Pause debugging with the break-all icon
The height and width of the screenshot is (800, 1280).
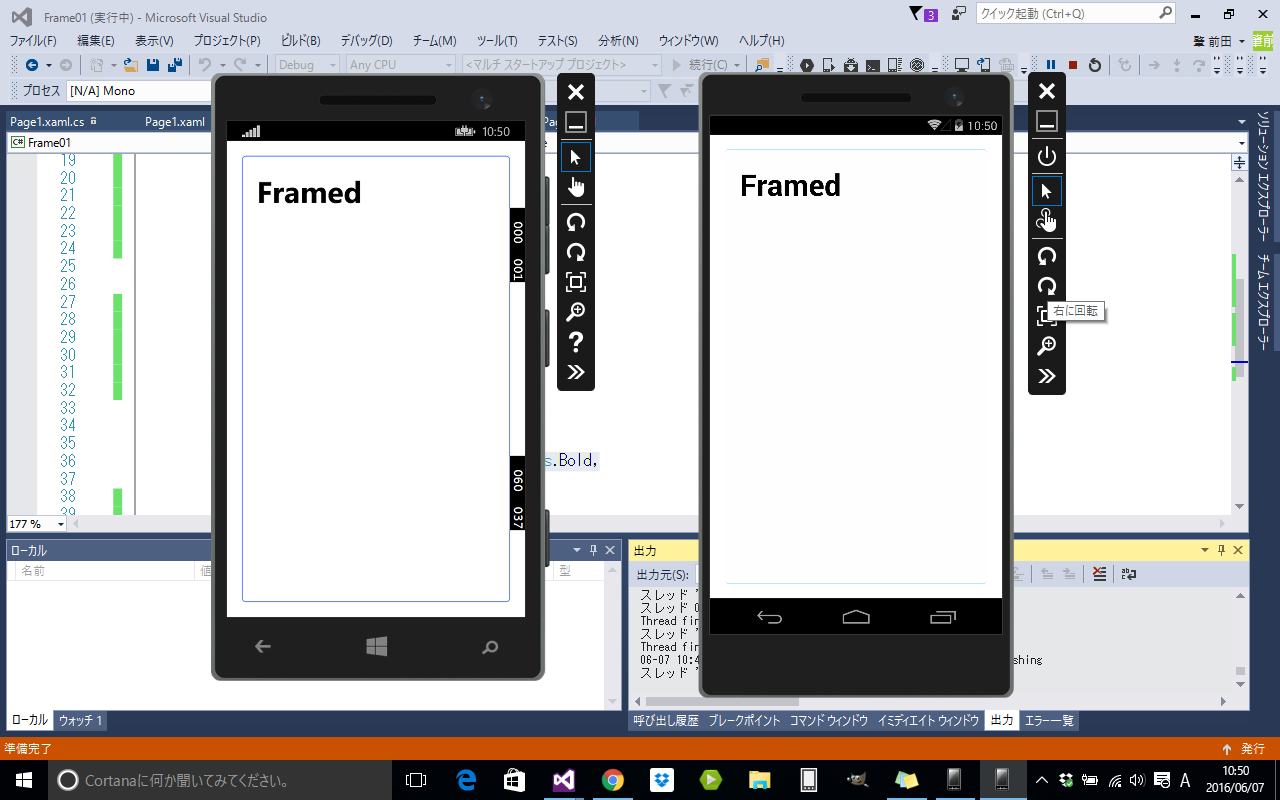(1051, 64)
